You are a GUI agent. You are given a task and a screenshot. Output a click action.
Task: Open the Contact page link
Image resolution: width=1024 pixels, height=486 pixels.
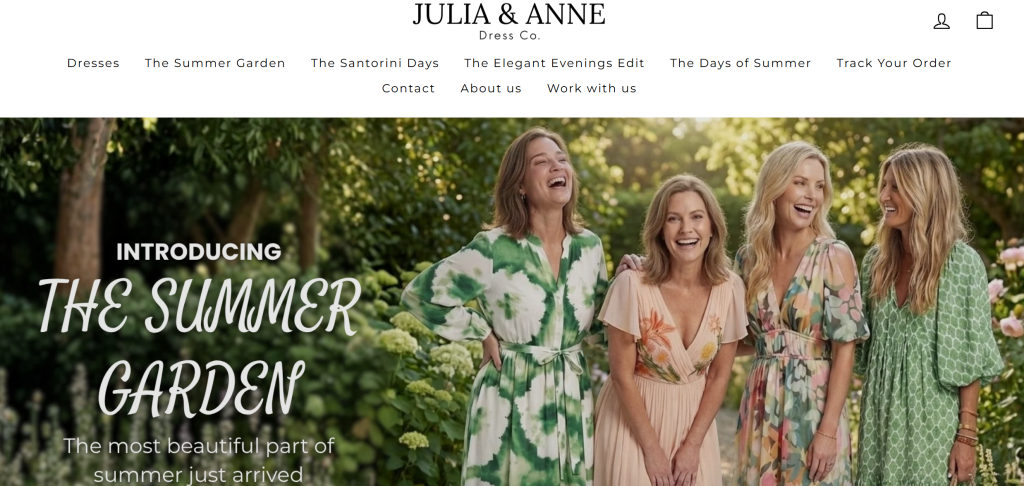pyautogui.click(x=408, y=88)
